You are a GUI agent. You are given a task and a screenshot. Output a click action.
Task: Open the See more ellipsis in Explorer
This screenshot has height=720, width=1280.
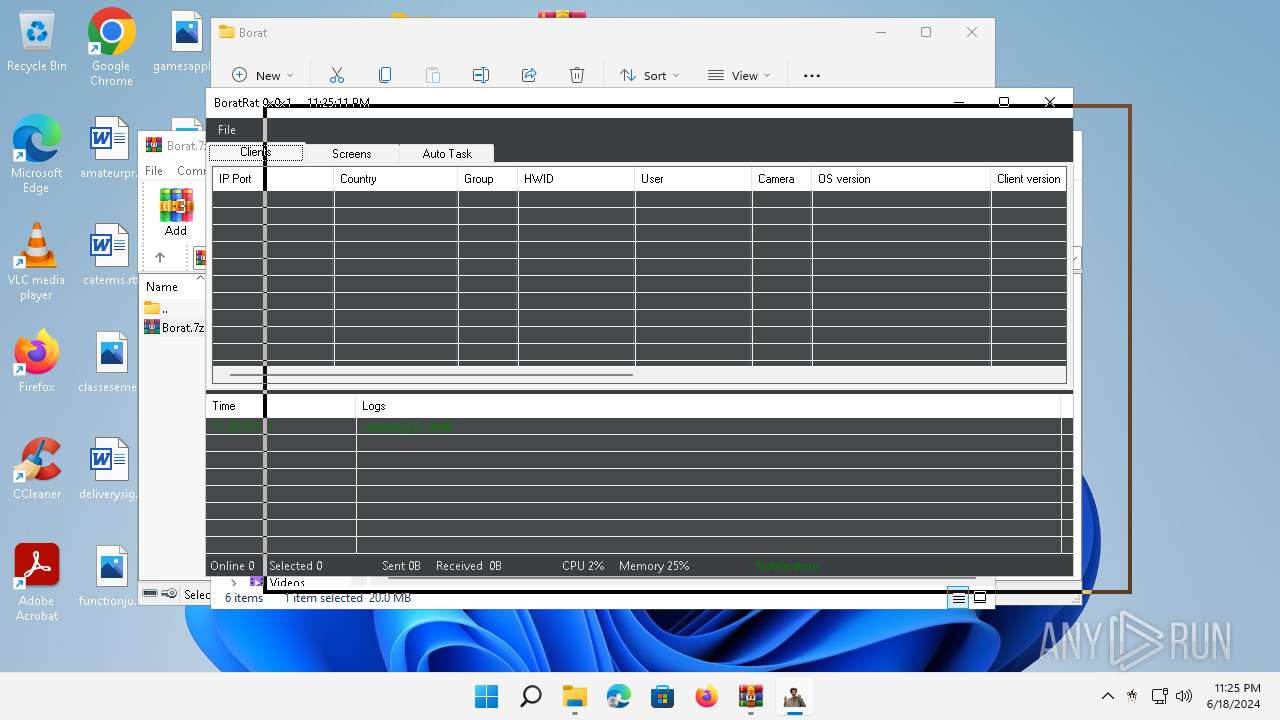812,75
